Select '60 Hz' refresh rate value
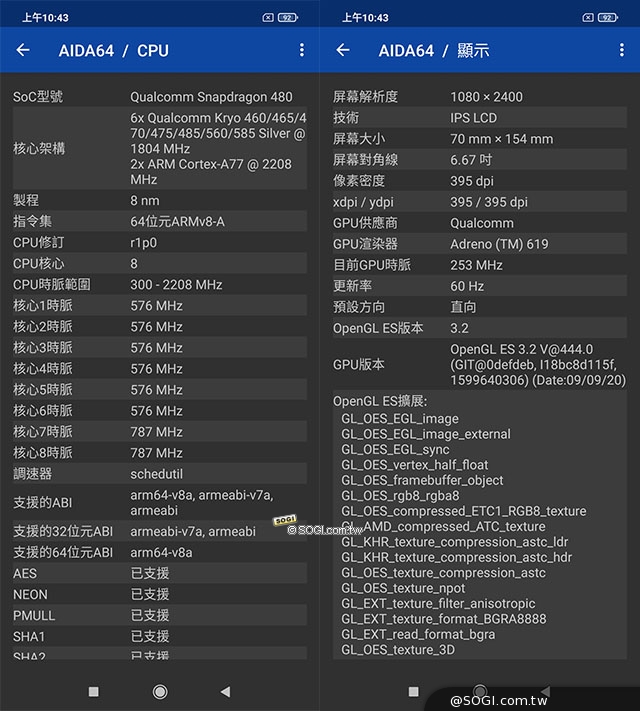Screen dimensions: 640x711 pos(467,286)
